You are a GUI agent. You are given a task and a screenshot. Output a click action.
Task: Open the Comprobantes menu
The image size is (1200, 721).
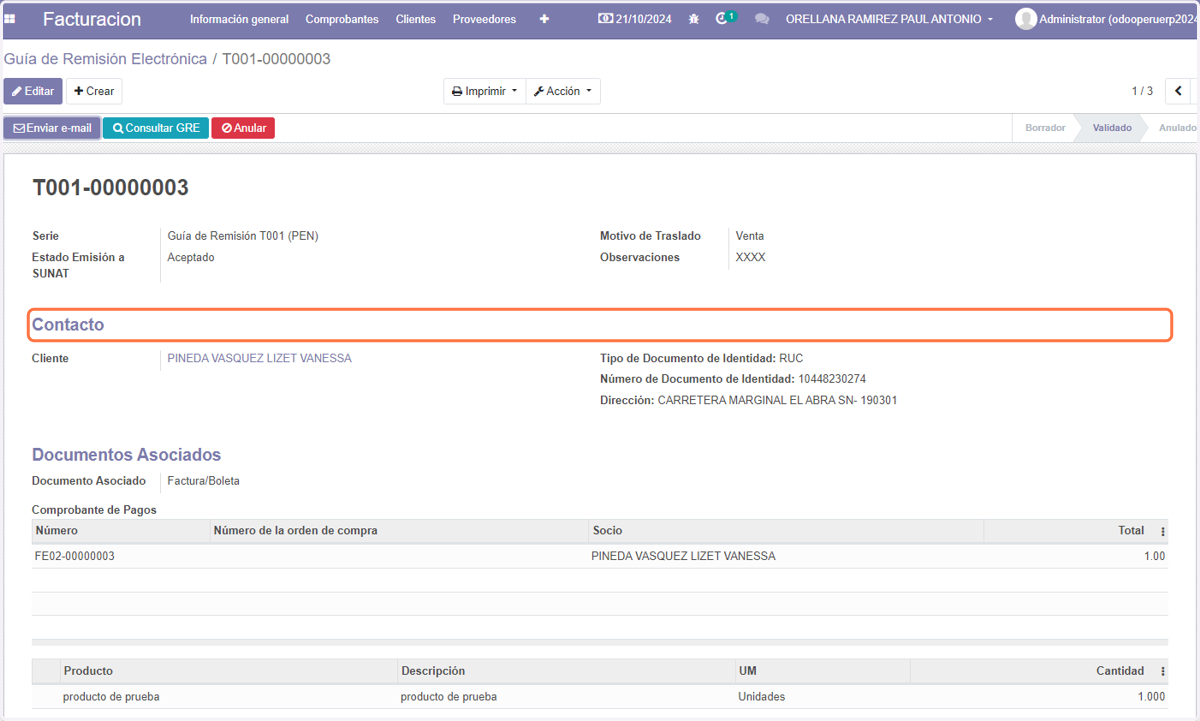pos(342,19)
